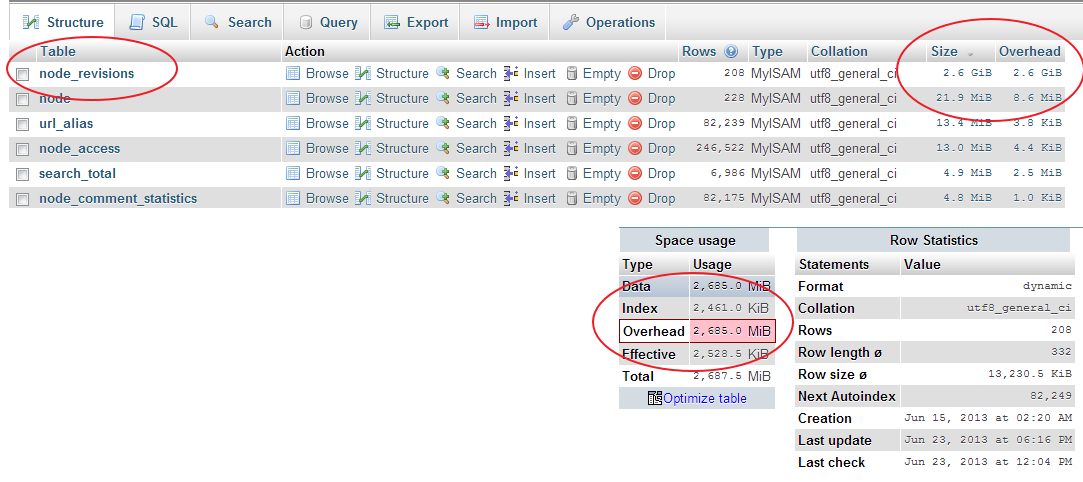Sort by the Overhead column header
The height and width of the screenshot is (482, 1083).
pos(1029,52)
